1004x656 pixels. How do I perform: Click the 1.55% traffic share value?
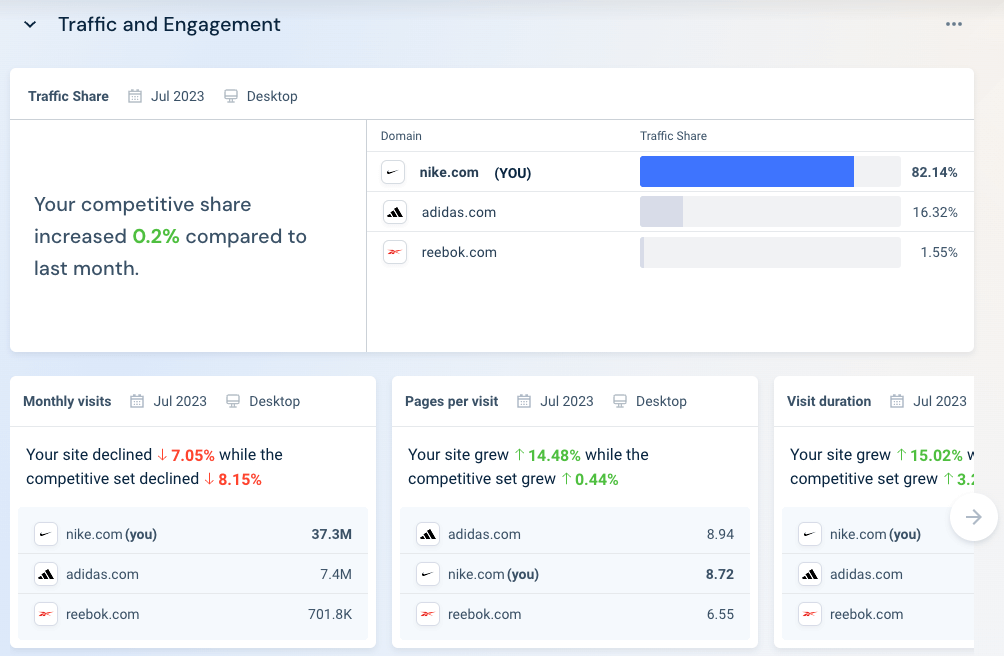point(939,252)
